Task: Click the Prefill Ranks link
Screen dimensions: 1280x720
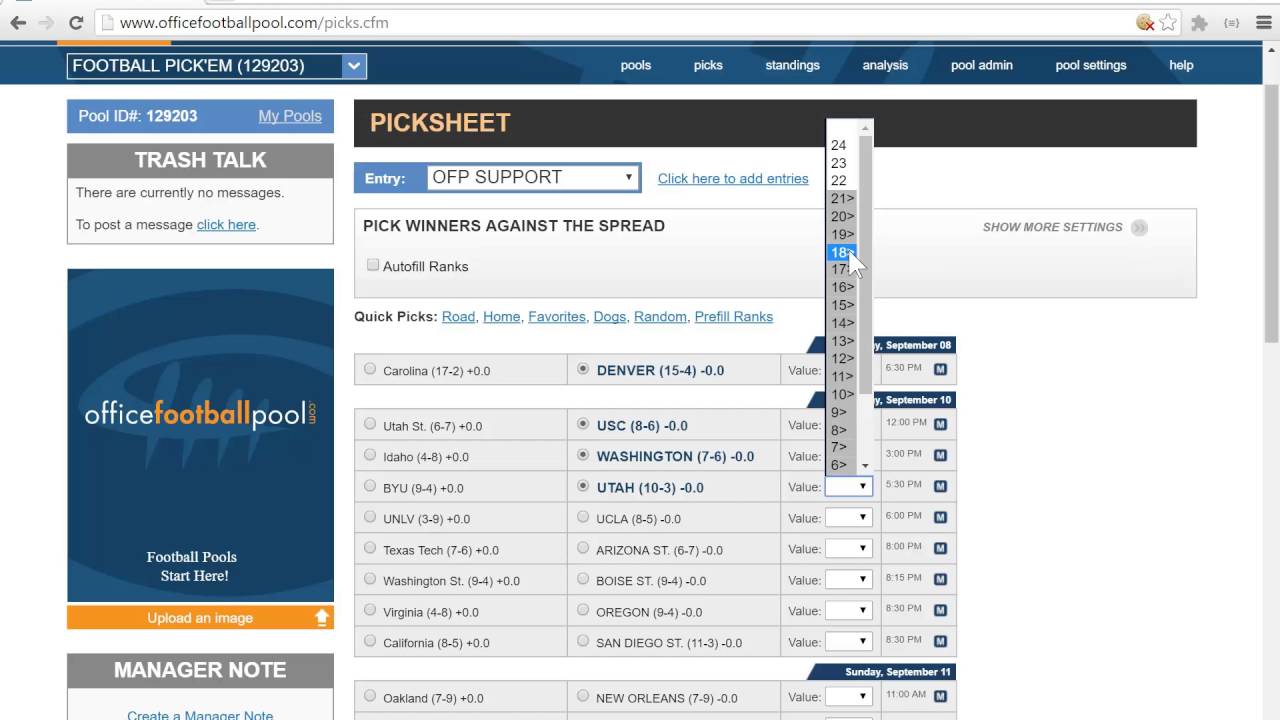Action: 734,317
